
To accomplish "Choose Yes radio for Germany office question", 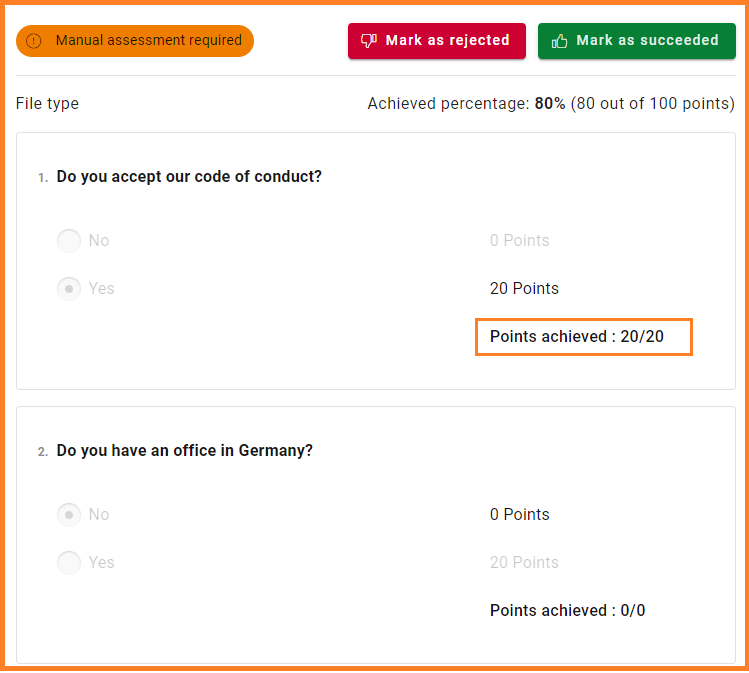I will [68, 563].
